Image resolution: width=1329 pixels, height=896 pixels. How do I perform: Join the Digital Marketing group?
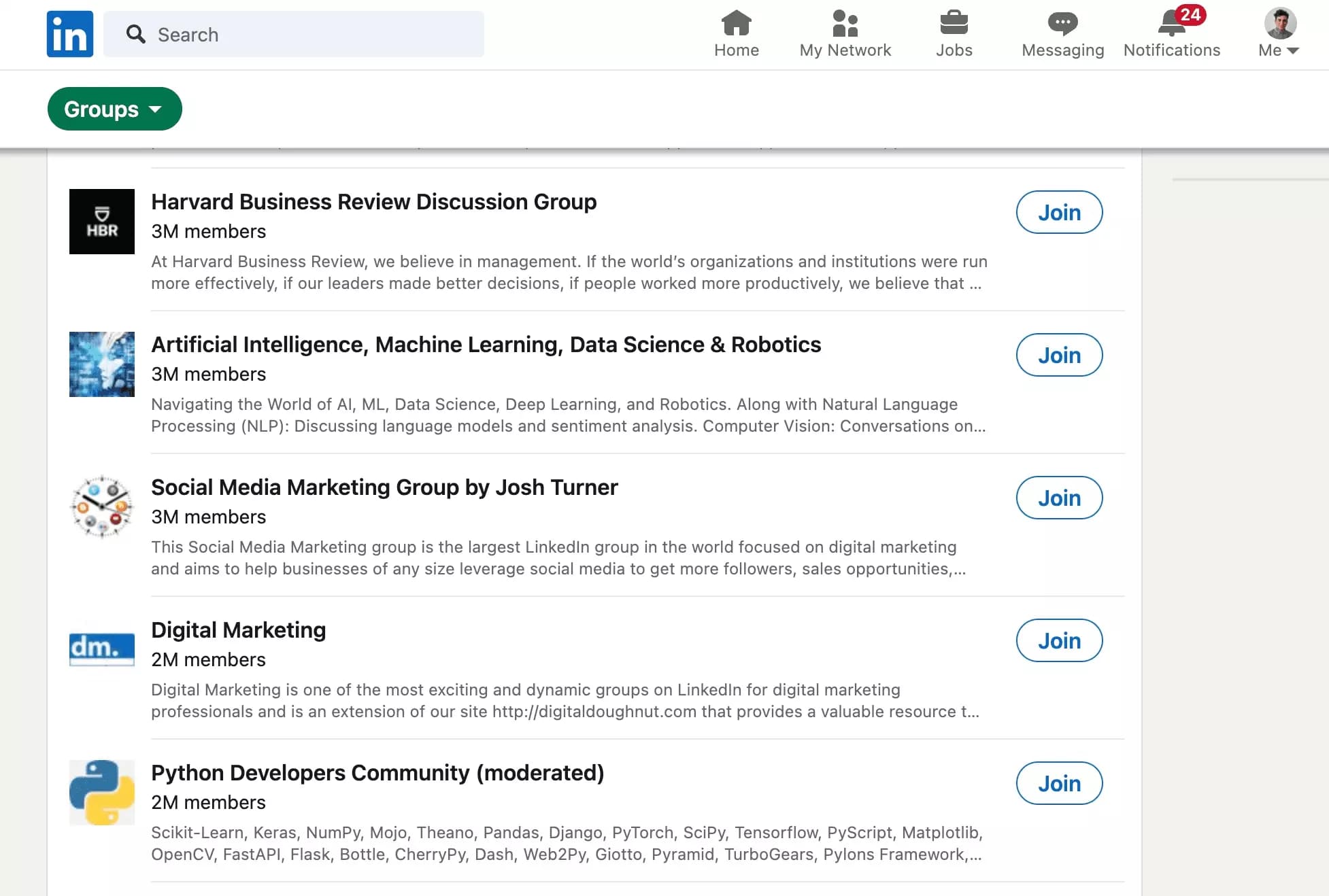[x=1058, y=640]
